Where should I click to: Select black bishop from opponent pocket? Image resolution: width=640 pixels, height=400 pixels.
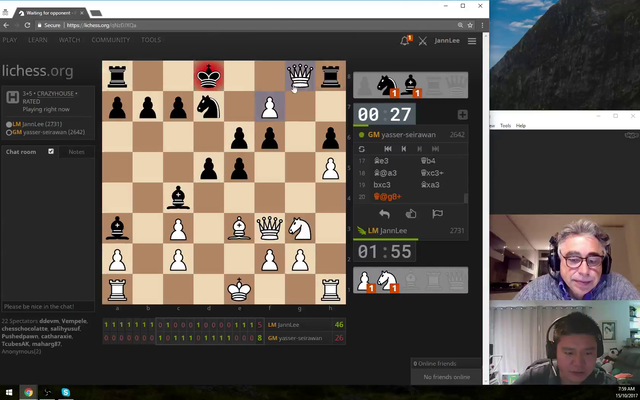(410, 85)
